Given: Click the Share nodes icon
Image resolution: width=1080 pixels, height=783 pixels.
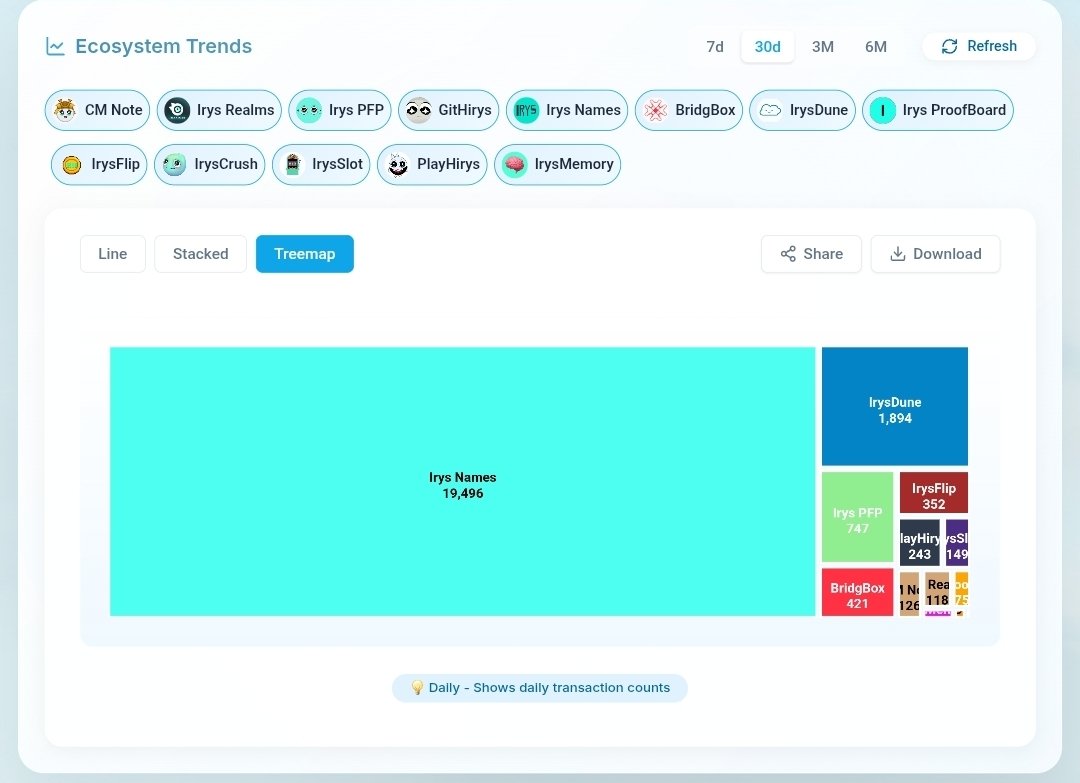Looking at the screenshot, I should tap(788, 254).
